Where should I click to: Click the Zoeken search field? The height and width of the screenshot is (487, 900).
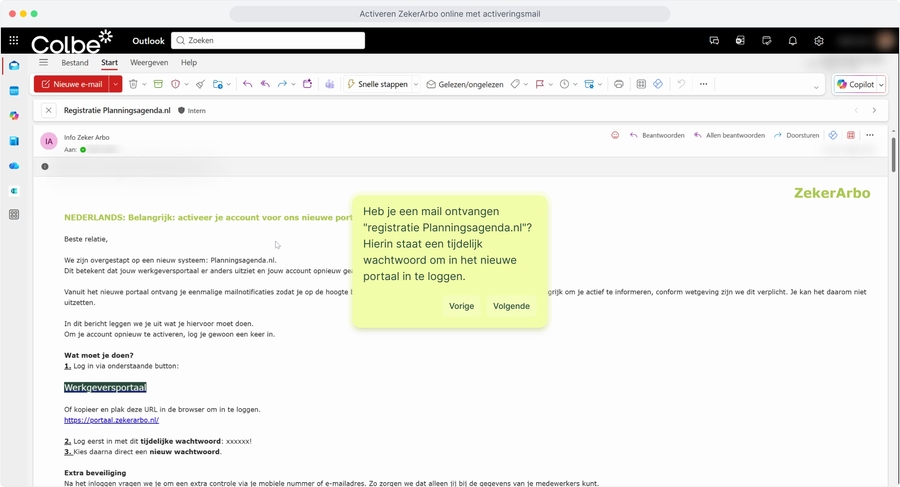267,41
